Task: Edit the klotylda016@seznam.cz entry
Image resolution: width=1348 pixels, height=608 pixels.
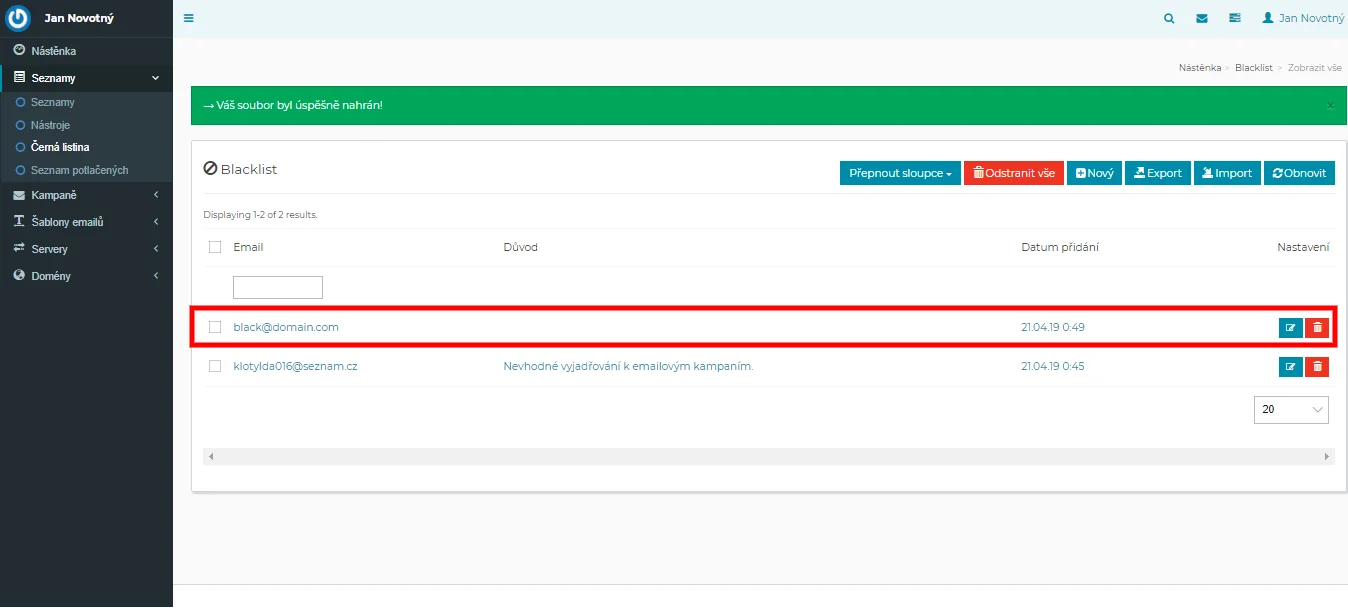Action: click(1290, 367)
